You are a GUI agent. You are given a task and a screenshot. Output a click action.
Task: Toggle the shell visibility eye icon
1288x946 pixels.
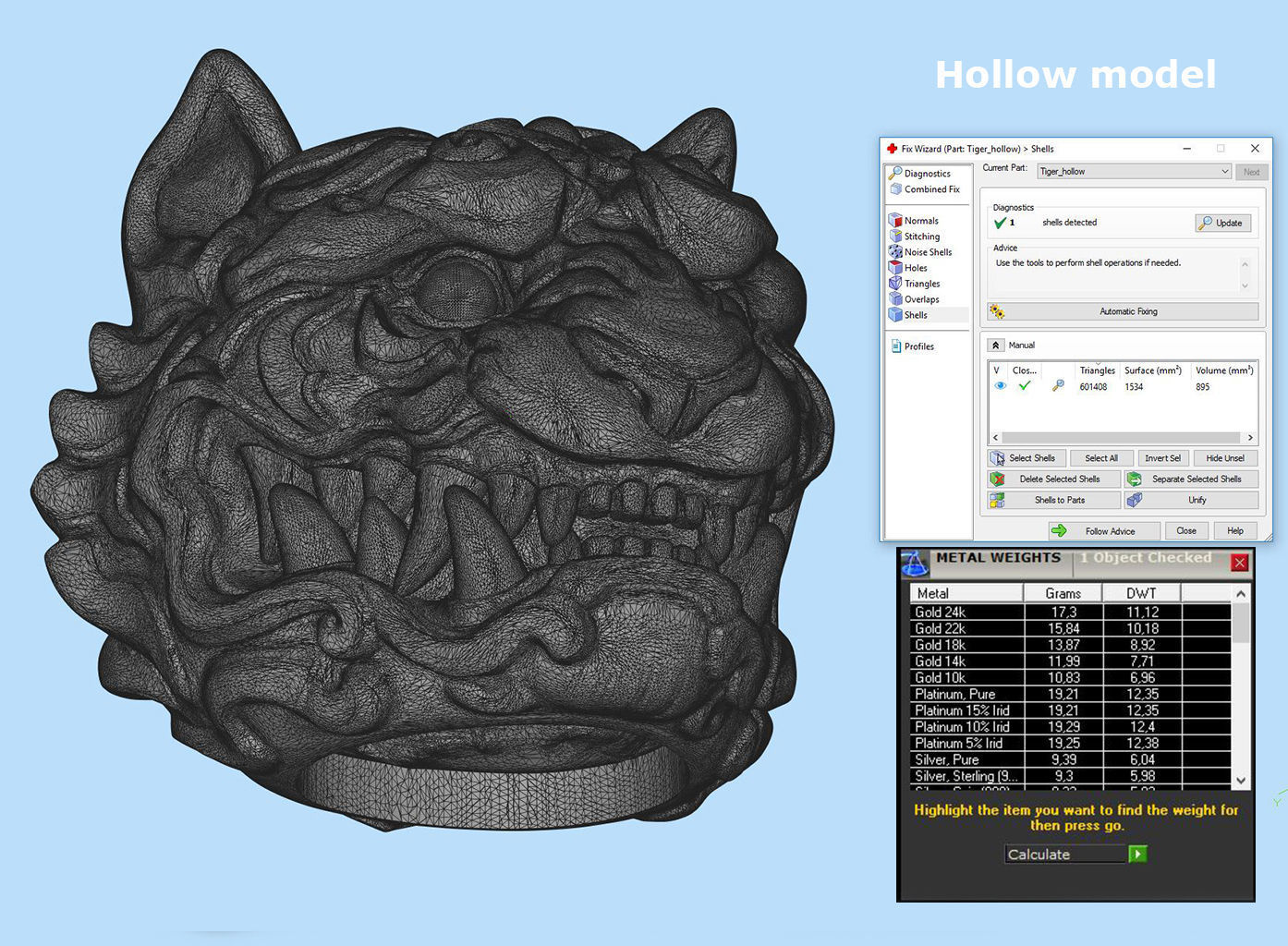pos(1000,386)
